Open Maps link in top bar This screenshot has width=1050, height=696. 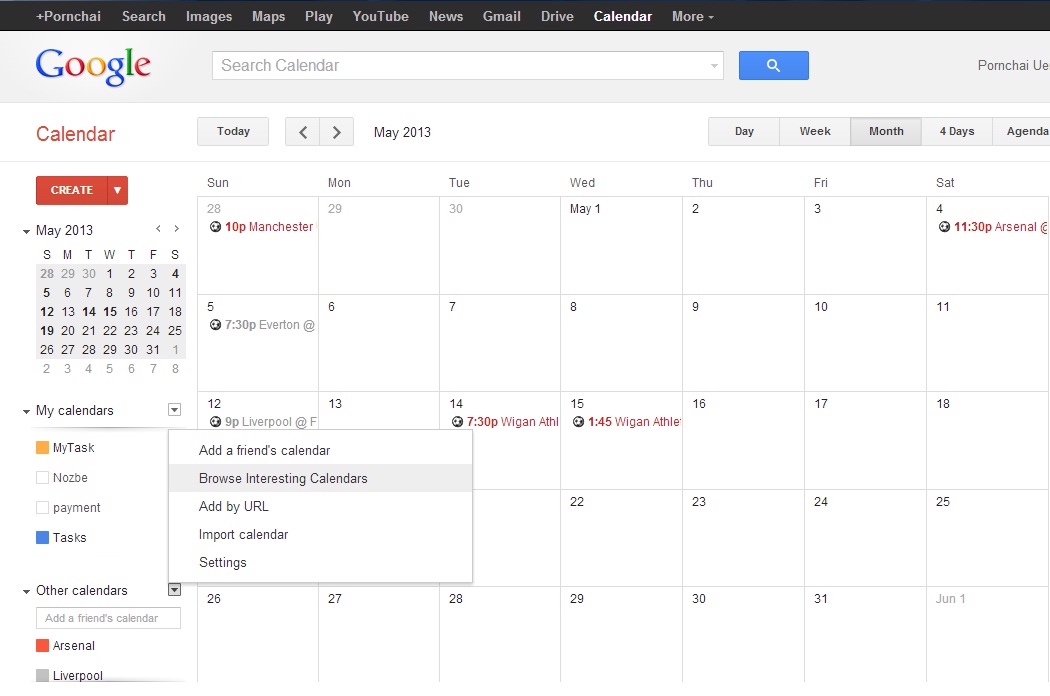coord(269,16)
